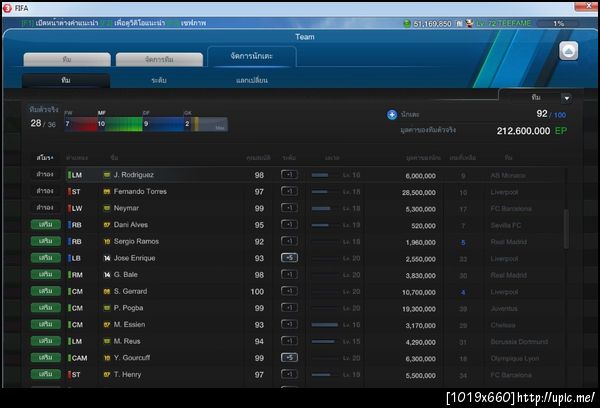The width and height of the screenshot is (600, 408).
Task: Click the season badge icon beside P. Pogba
Action: pos(107,308)
